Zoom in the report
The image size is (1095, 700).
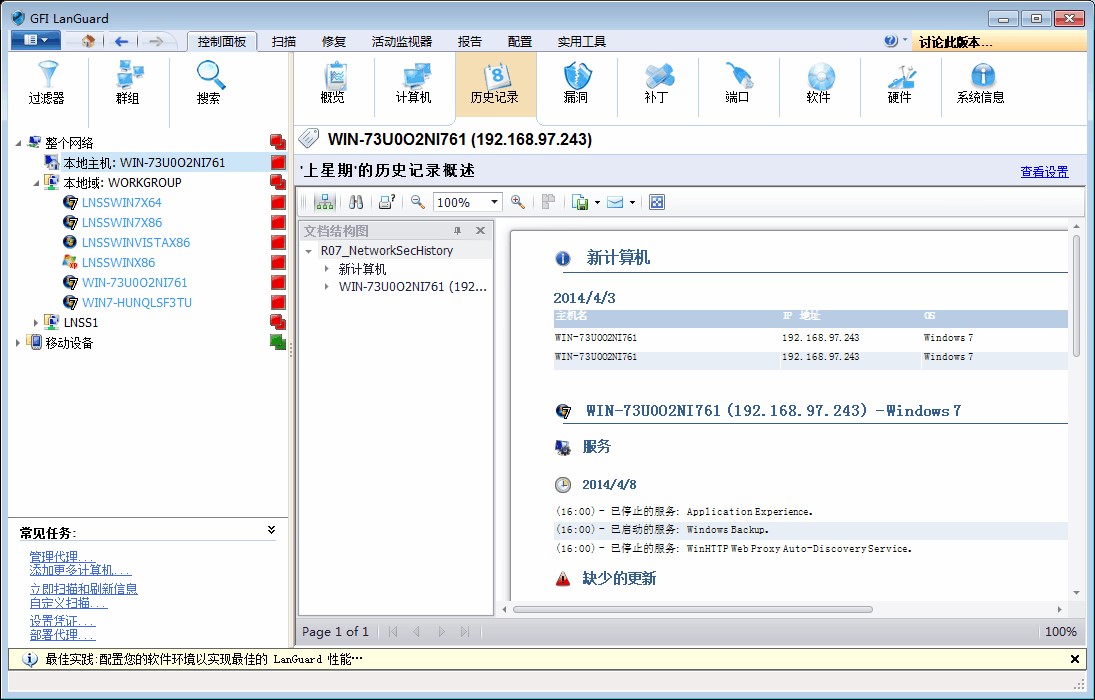517,203
